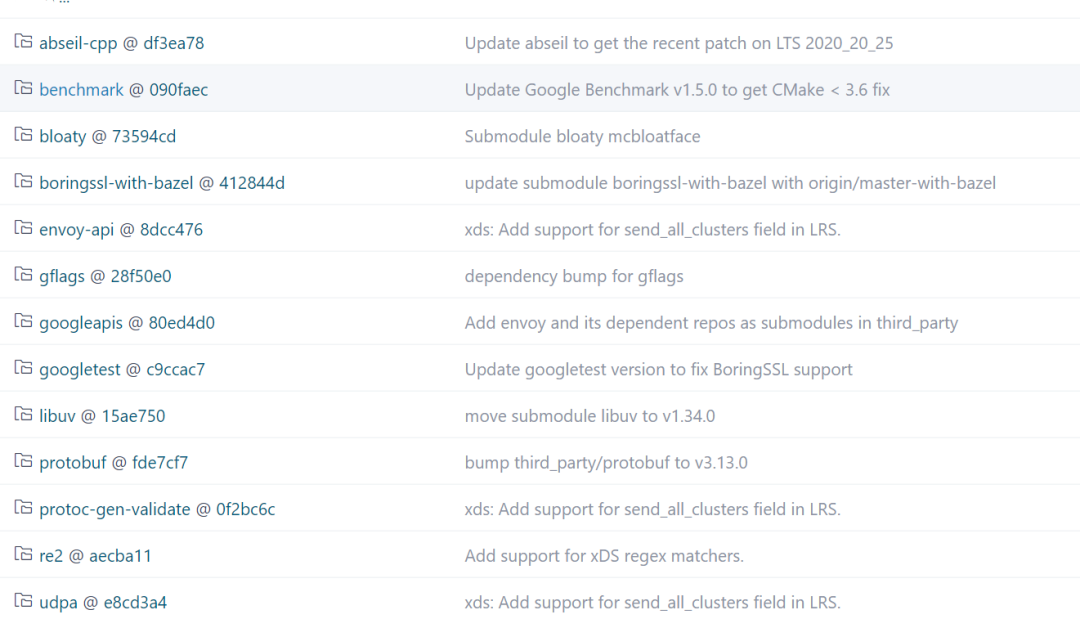1080x619 pixels.
Task: Click the submodule icon beside googletest
Action: pos(23,368)
